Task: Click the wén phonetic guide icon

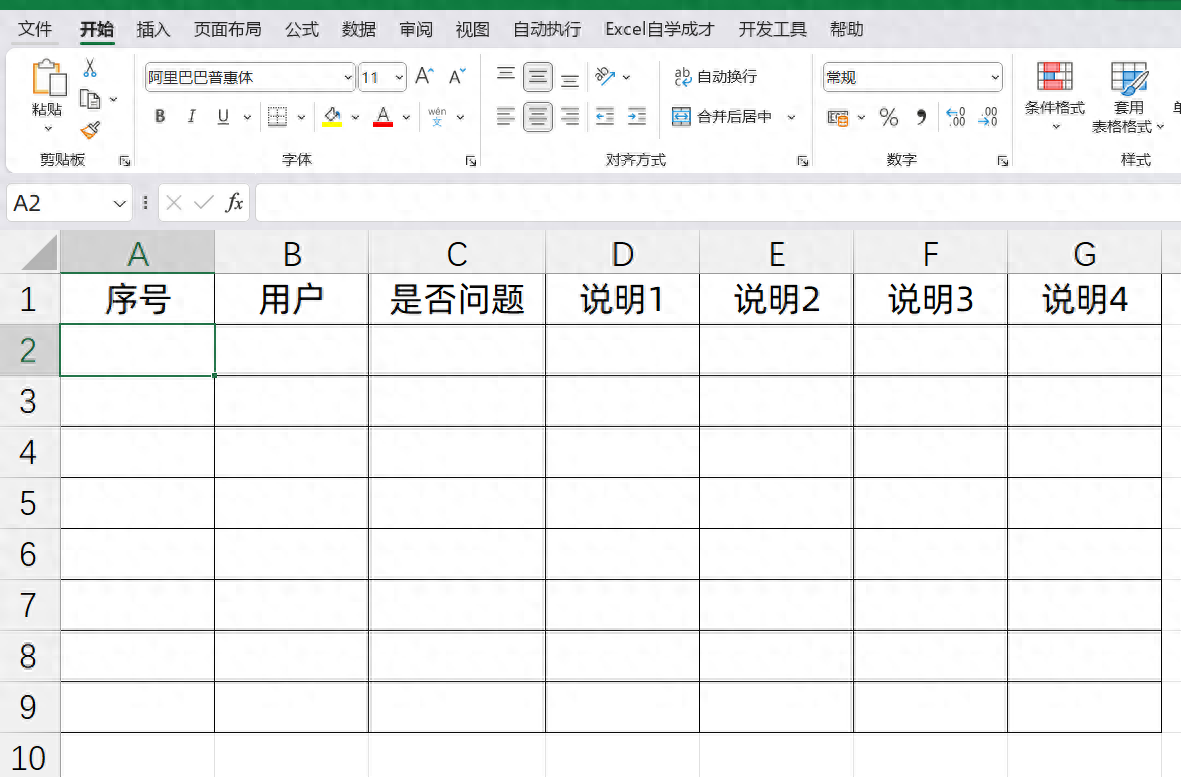Action: tap(437, 116)
